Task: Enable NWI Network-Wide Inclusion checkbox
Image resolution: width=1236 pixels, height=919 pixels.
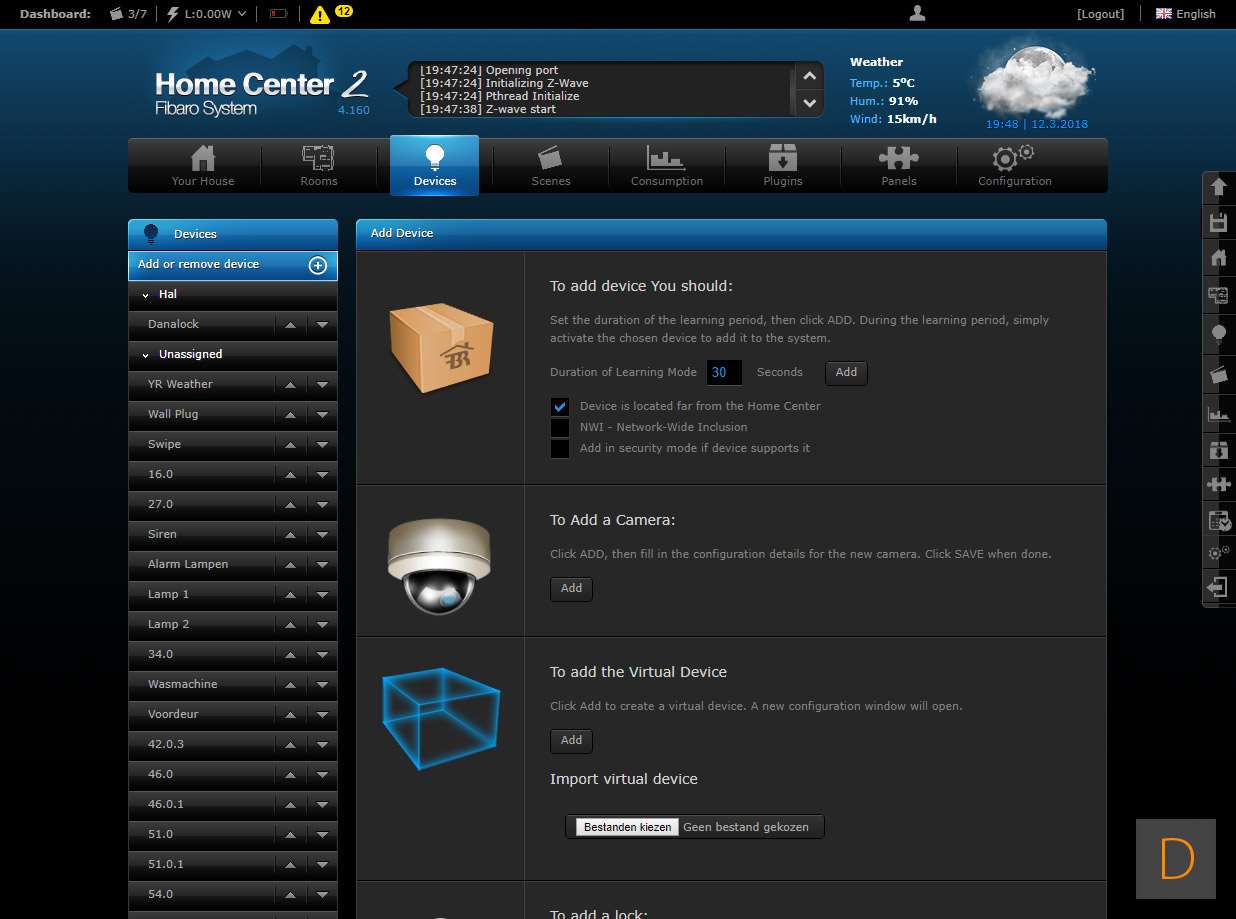Action: 560,427
